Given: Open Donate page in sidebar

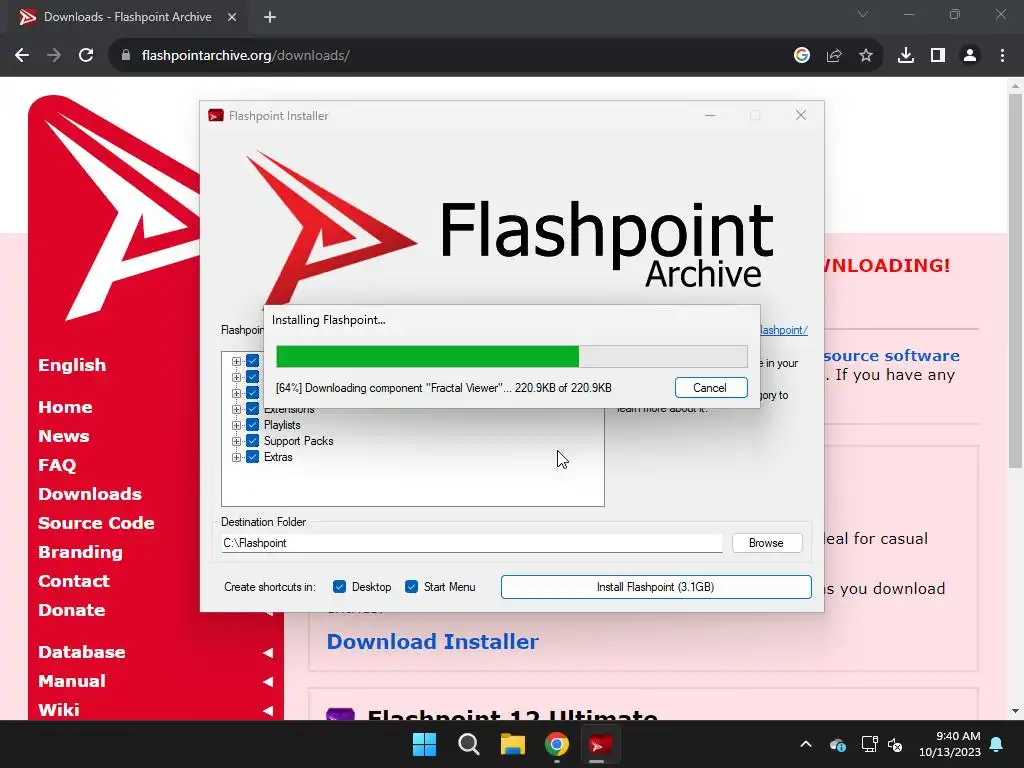Looking at the screenshot, I should tap(72, 610).
